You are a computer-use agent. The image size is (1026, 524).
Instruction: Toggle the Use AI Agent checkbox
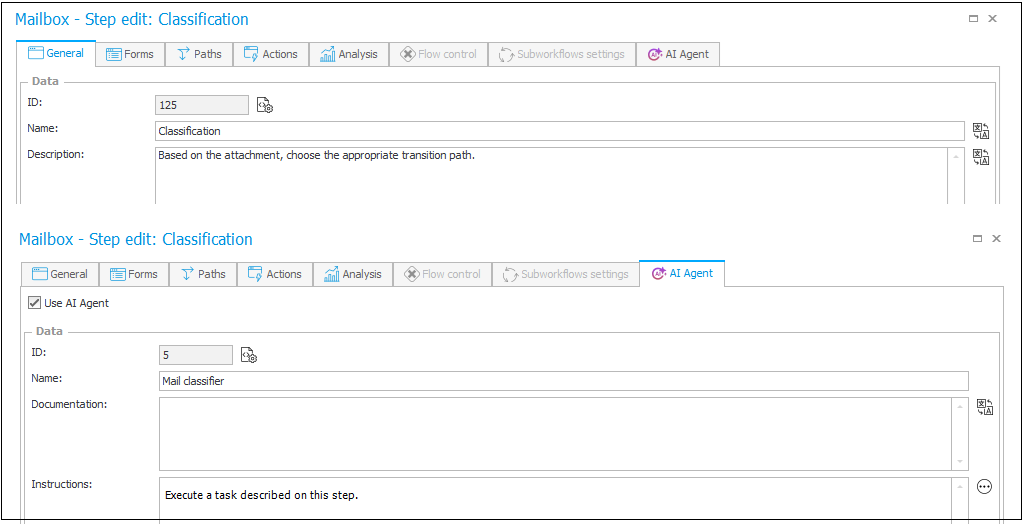pyautogui.click(x=35, y=303)
